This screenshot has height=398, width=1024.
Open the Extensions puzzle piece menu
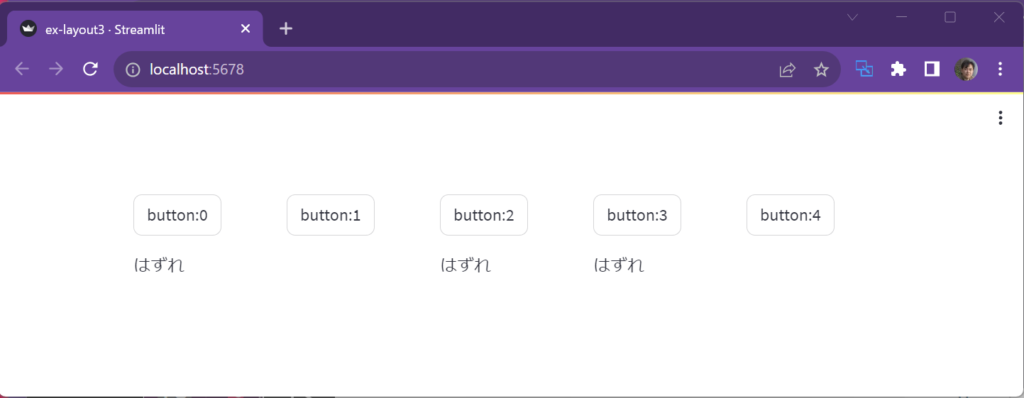pyautogui.click(x=899, y=69)
